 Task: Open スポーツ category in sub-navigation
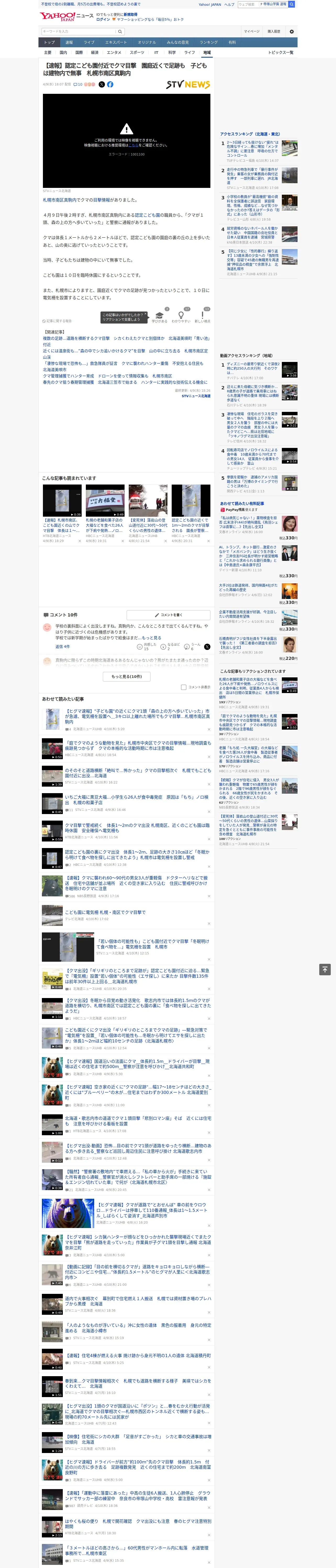[137, 52]
